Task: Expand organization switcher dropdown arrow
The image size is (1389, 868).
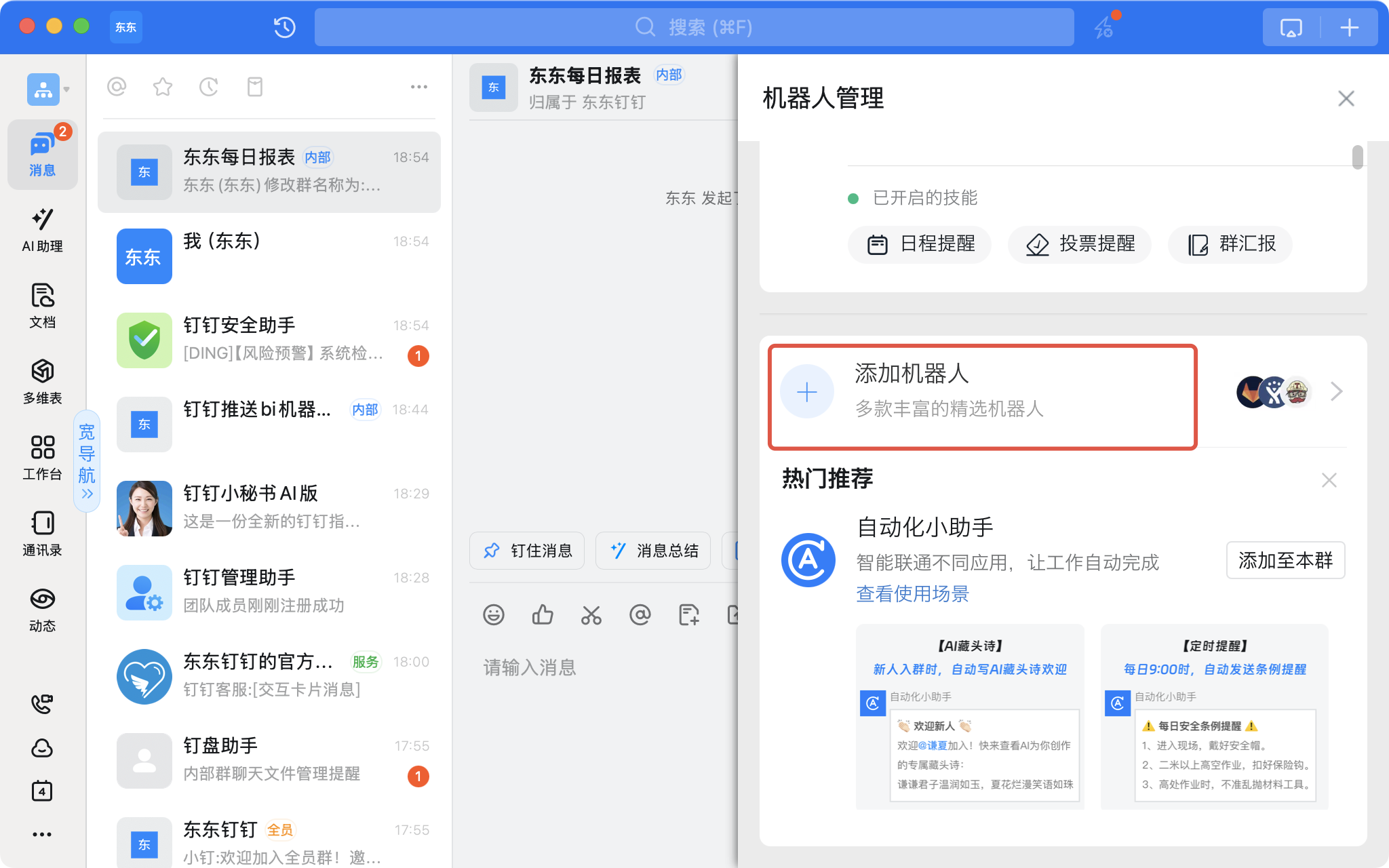Action: pos(66,89)
